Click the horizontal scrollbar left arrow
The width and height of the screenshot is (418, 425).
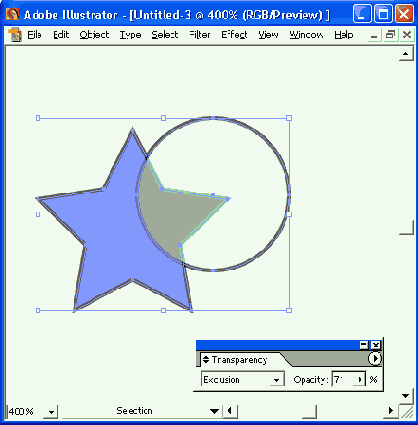(x=230, y=411)
